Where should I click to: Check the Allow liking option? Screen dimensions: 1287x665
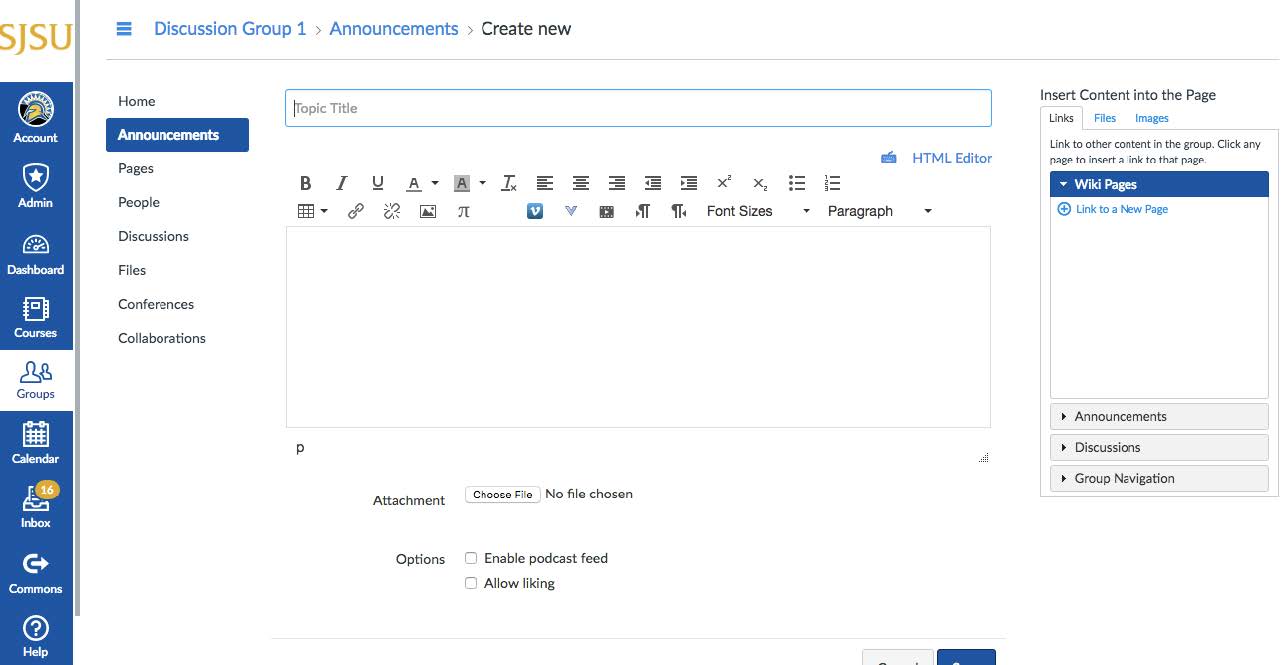[471, 583]
